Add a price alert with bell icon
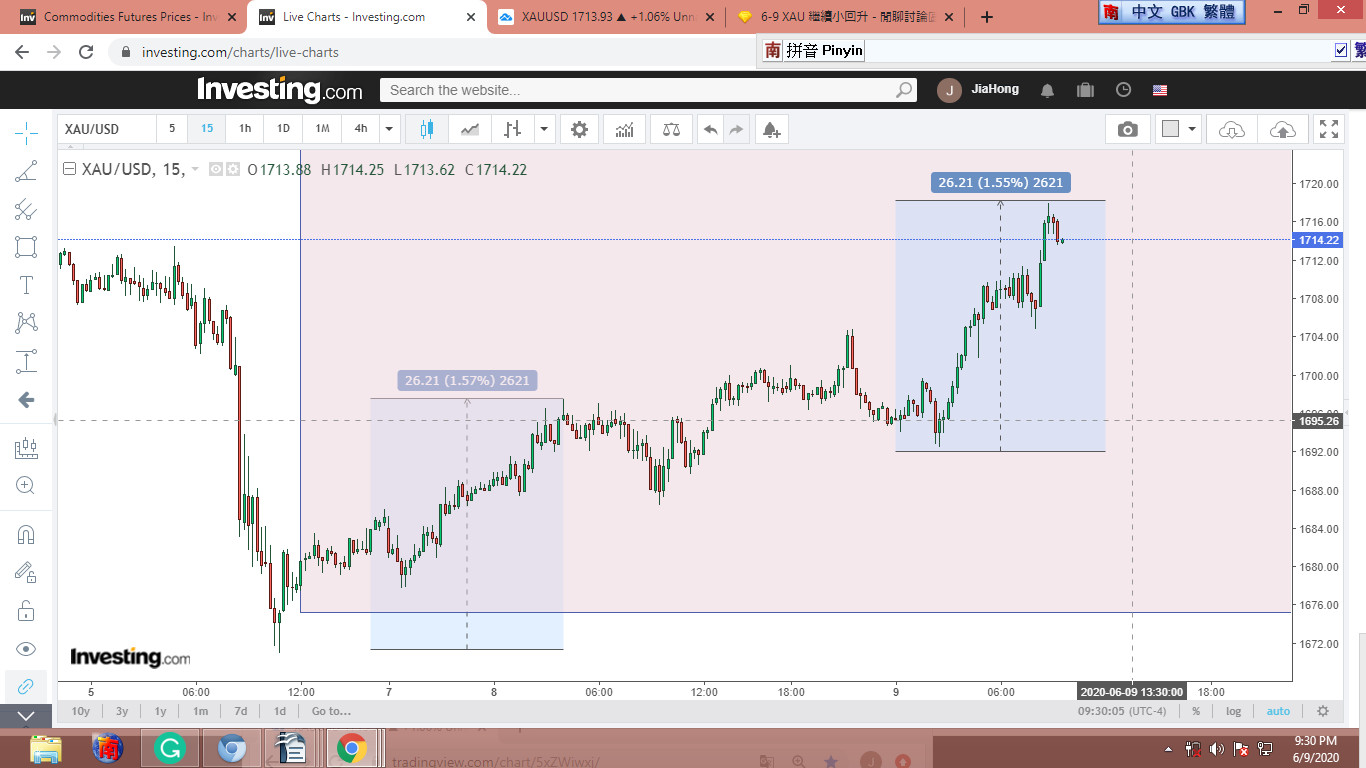The height and width of the screenshot is (768, 1366). pyautogui.click(x=770, y=129)
